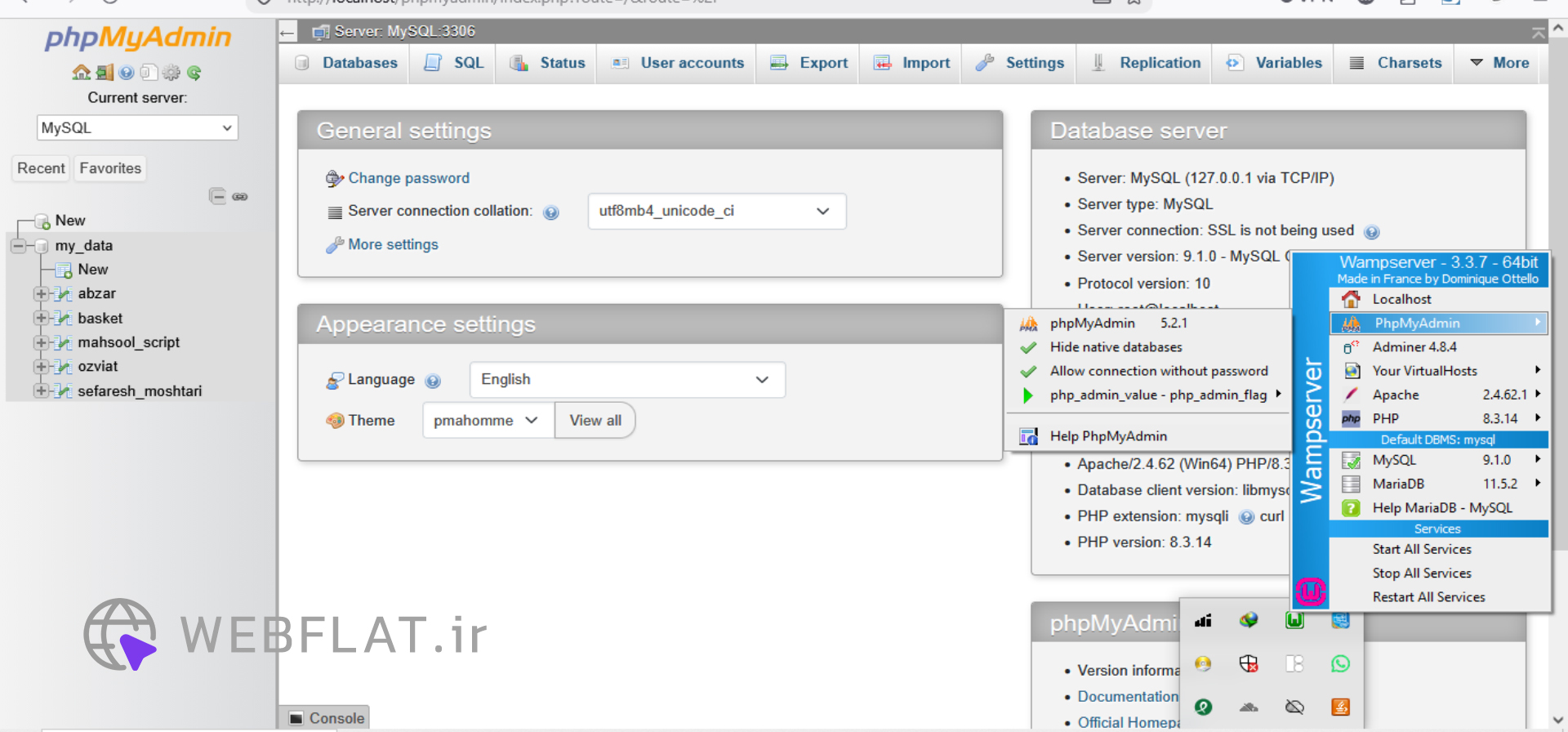
Task: Open MariaDB 11.5.2 submenu
Action: (1440, 484)
